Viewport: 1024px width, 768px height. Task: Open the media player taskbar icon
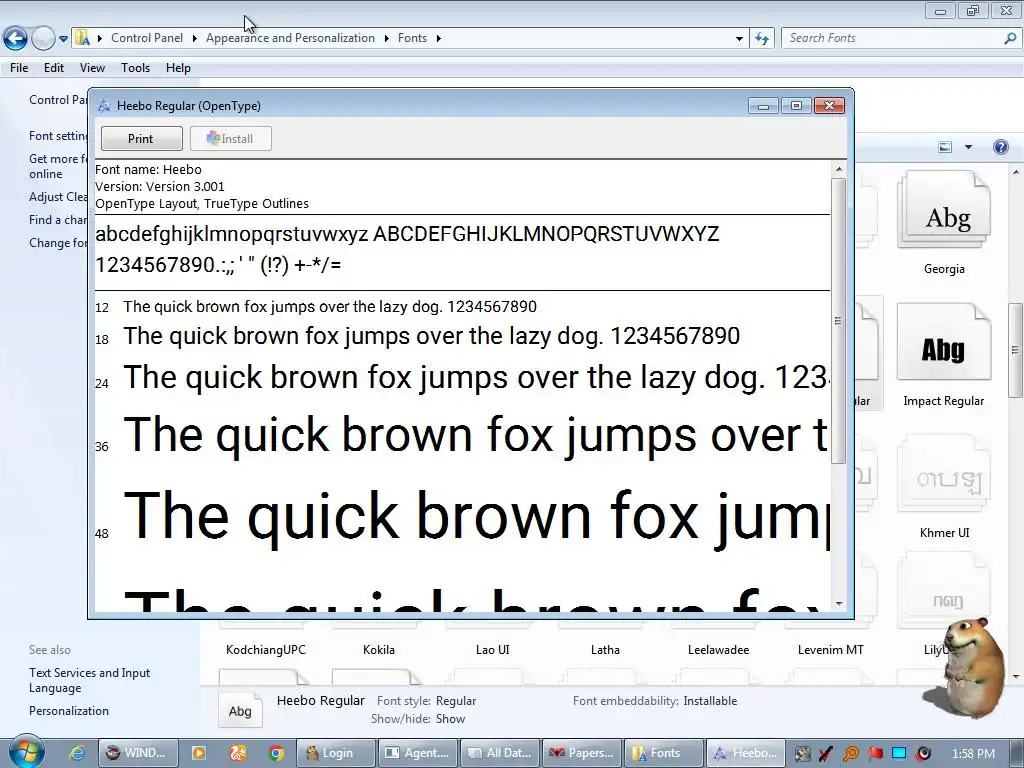point(199,753)
